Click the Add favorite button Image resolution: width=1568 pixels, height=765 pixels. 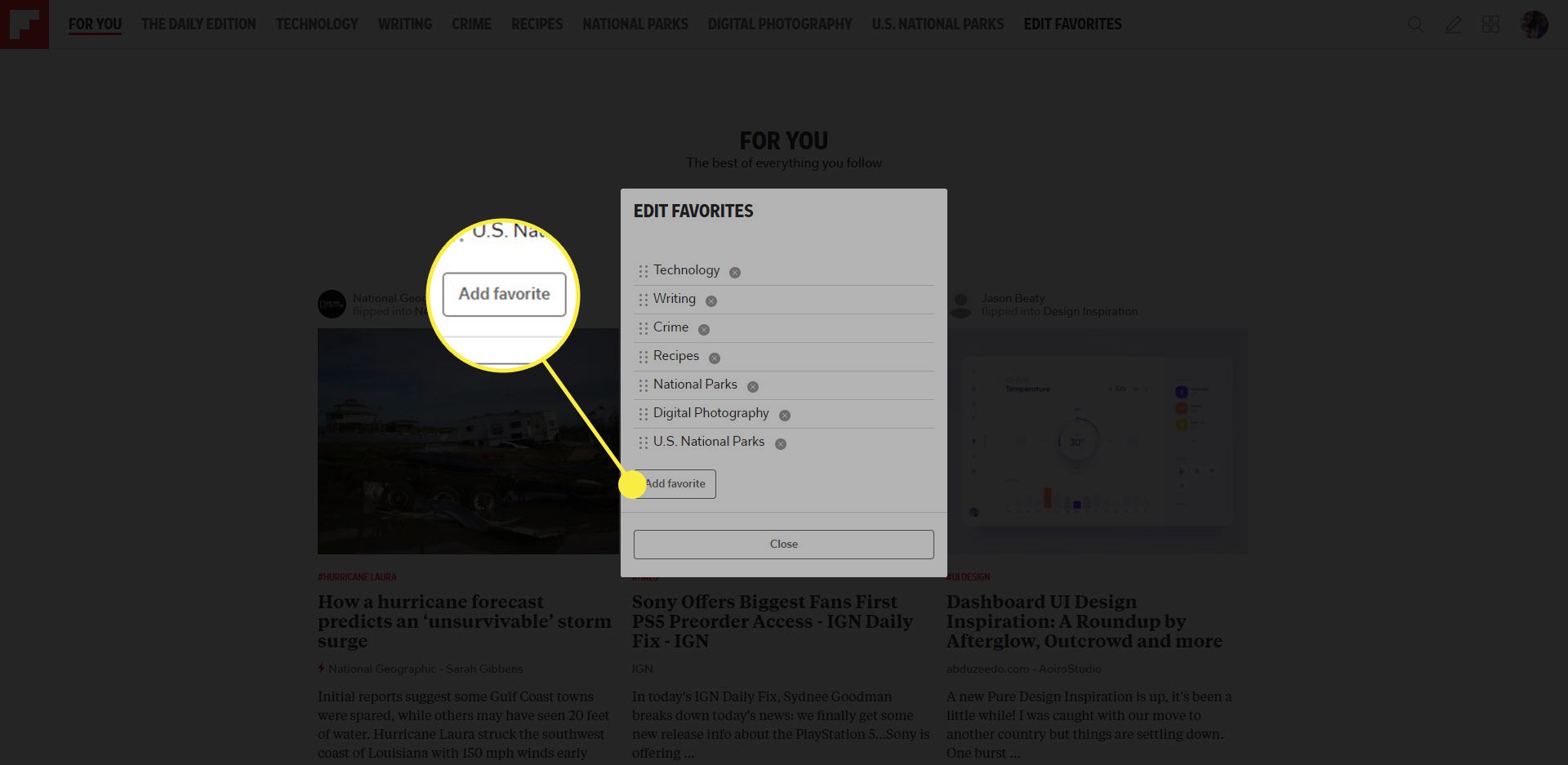tap(675, 484)
